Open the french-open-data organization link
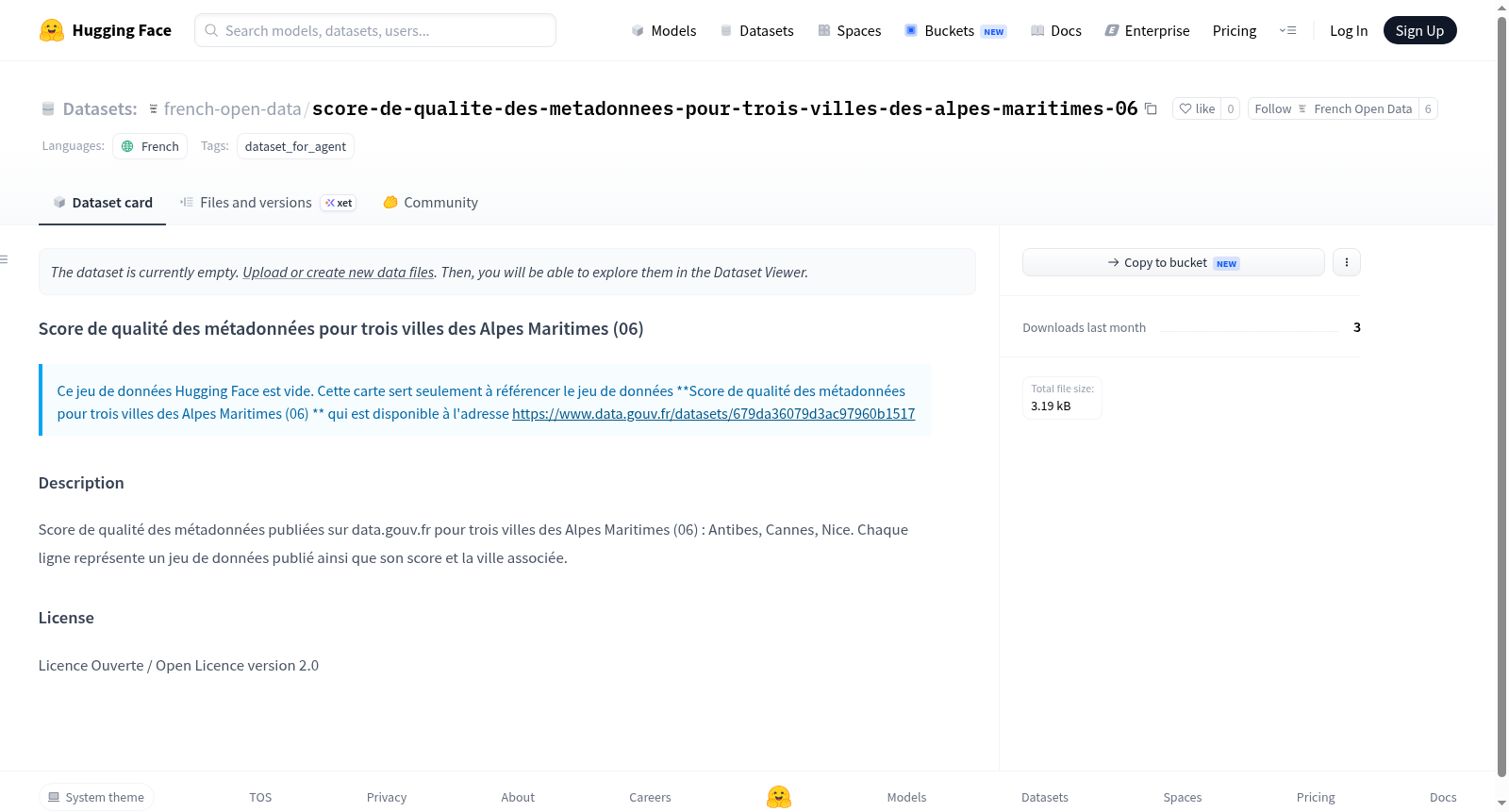 click(x=232, y=108)
